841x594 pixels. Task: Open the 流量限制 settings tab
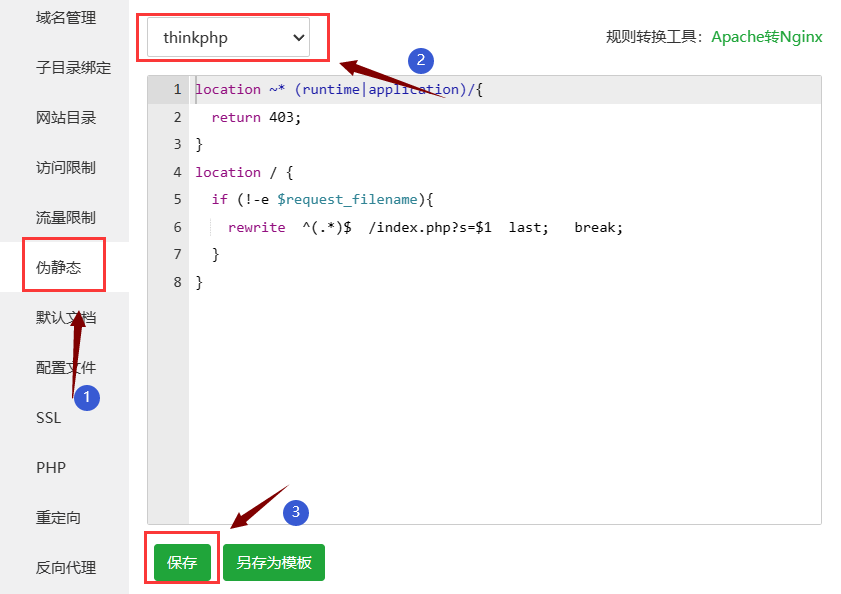click(x=65, y=218)
